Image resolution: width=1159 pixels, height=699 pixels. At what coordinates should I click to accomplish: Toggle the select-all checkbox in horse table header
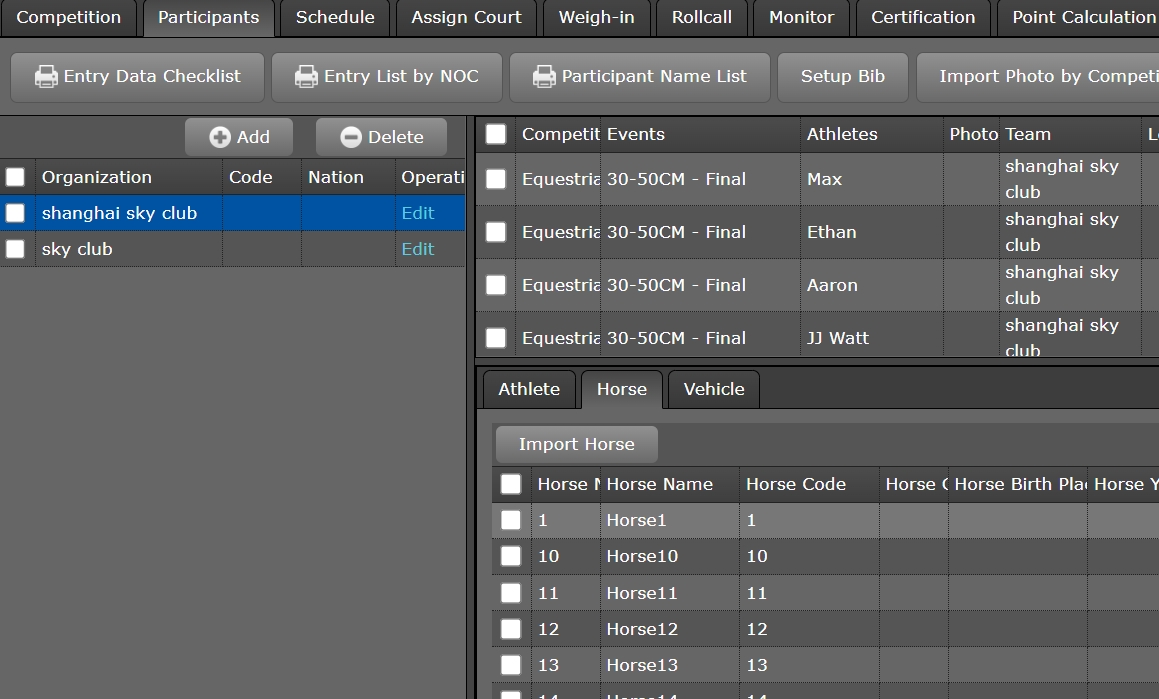click(x=511, y=484)
